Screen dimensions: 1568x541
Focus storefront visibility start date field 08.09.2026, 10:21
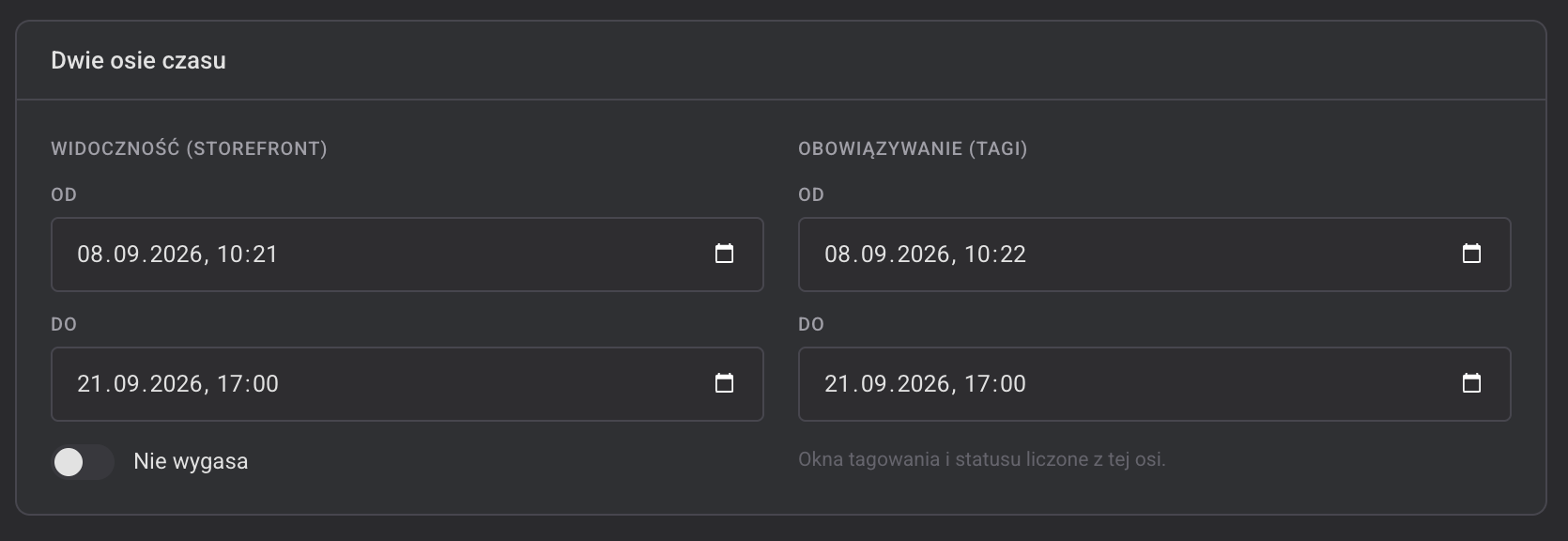tap(407, 255)
